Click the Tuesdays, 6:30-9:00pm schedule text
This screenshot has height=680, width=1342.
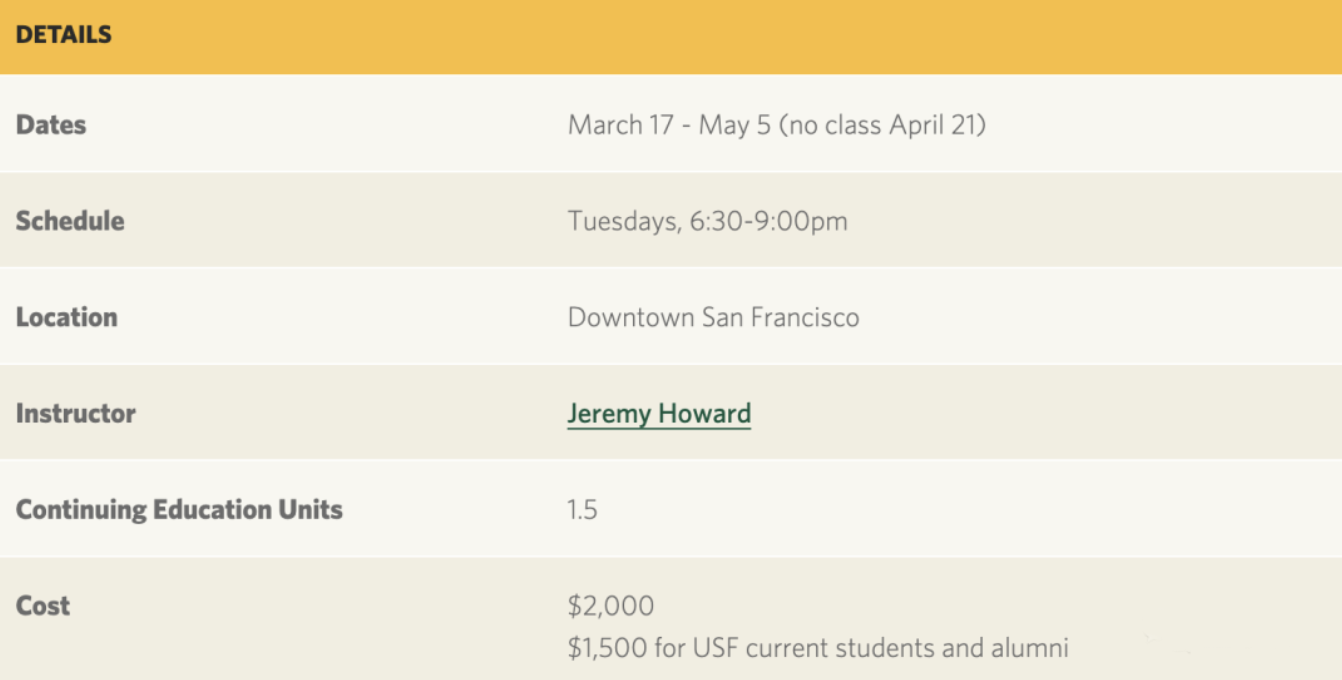click(x=707, y=221)
